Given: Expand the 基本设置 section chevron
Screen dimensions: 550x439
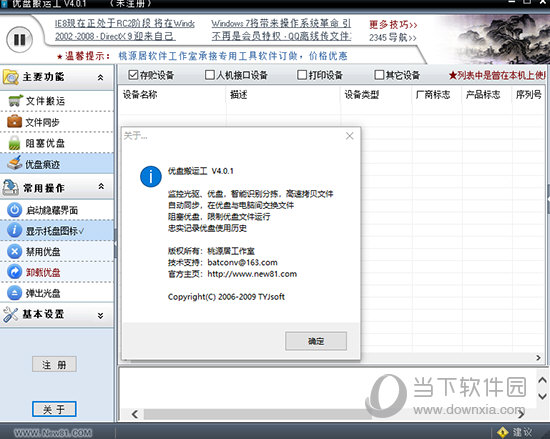Looking at the screenshot, I should (100, 316).
